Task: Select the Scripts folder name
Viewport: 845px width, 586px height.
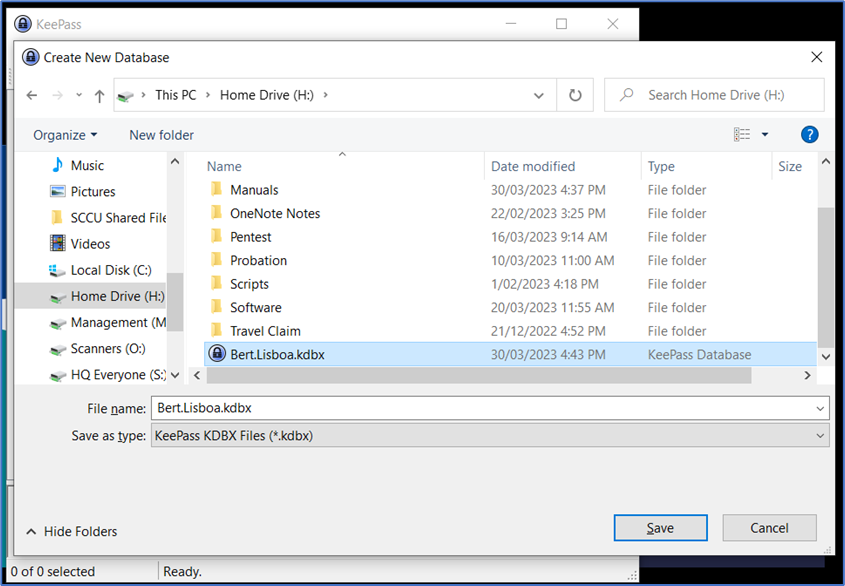Action: (249, 284)
